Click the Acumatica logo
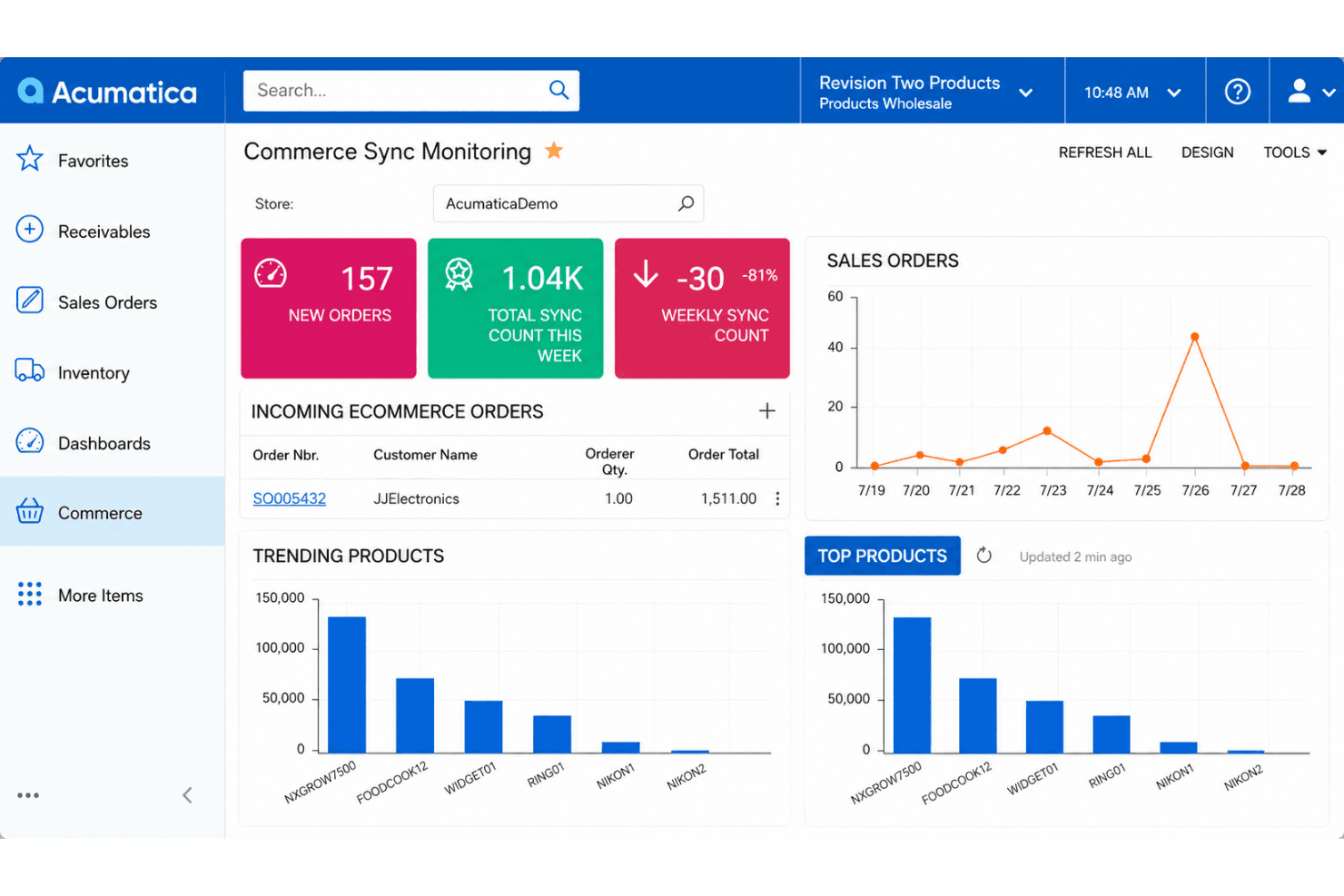Image resolution: width=1344 pixels, height=896 pixels. pyautogui.click(x=107, y=92)
